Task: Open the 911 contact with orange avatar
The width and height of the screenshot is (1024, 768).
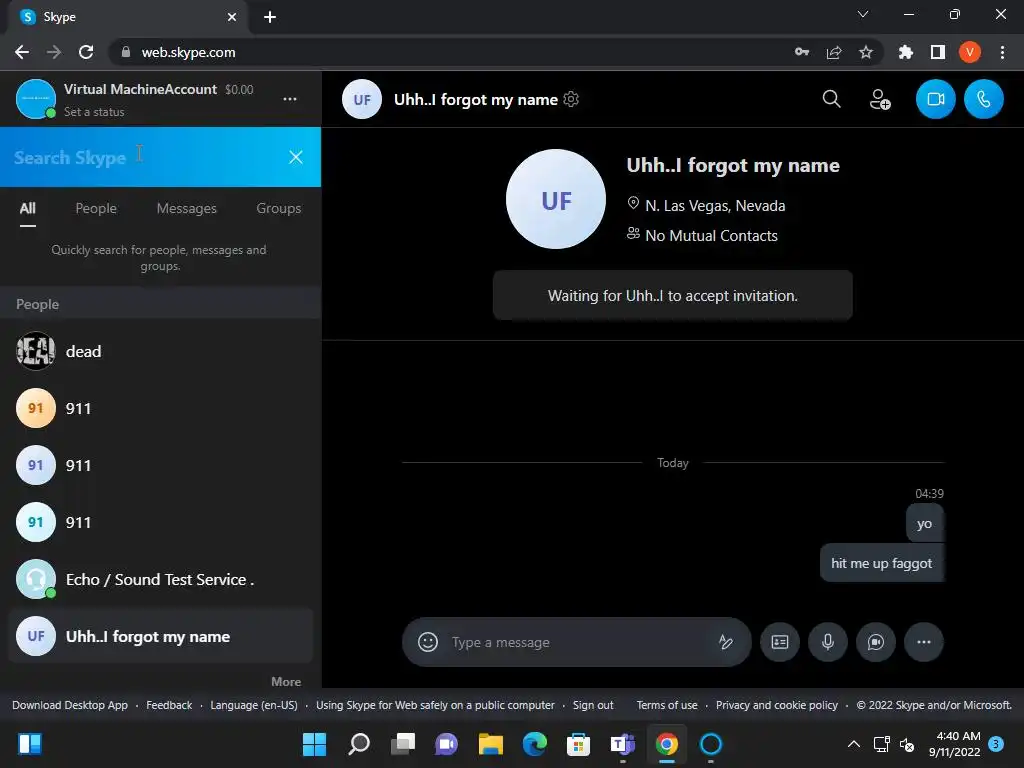Action: tap(161, 408)
